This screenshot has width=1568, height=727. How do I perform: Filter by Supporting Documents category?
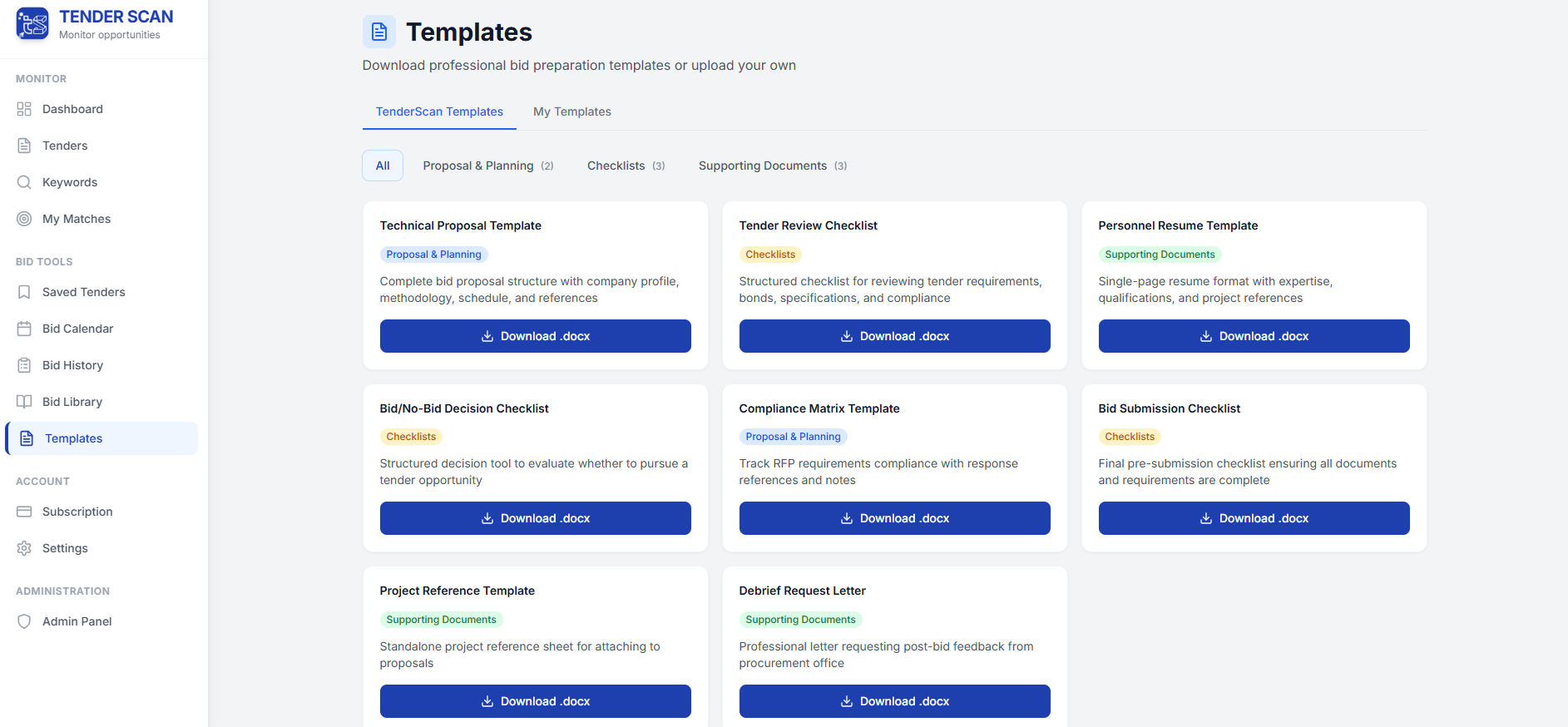tap(773, 166)
